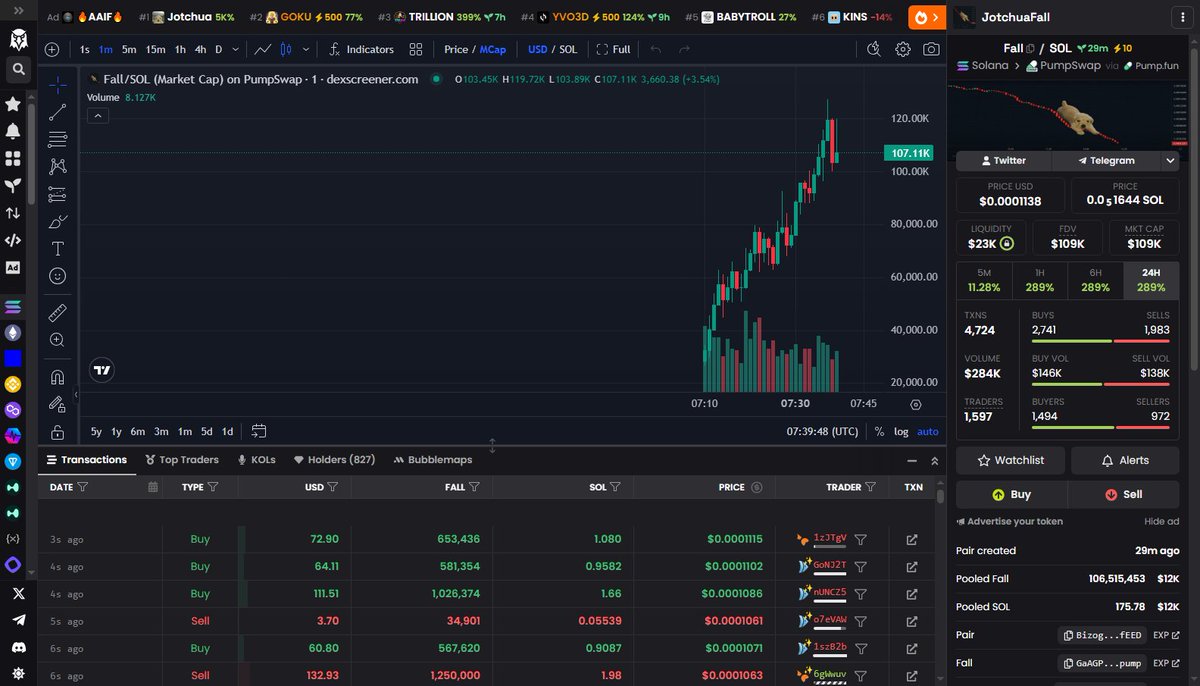Open alerts bell in left sidebar

(x=13, y=131)
